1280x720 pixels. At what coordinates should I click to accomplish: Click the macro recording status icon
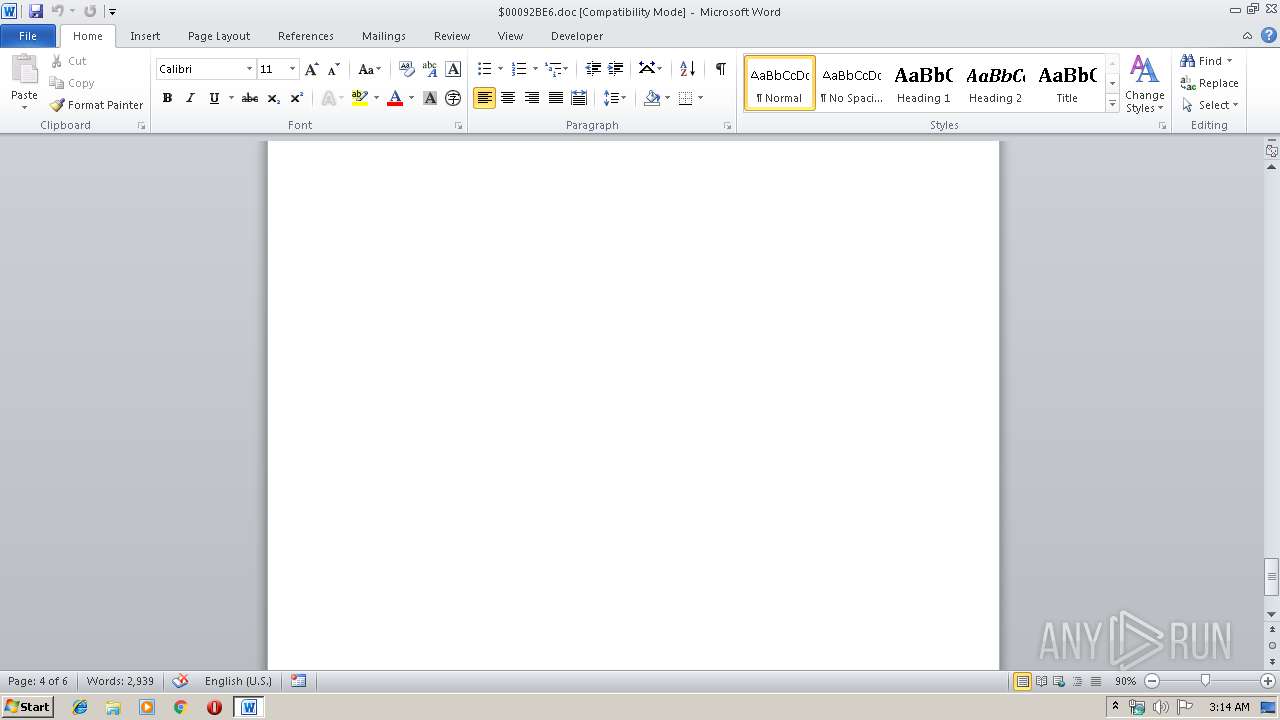pyautogui.click(x=298, y=681)
